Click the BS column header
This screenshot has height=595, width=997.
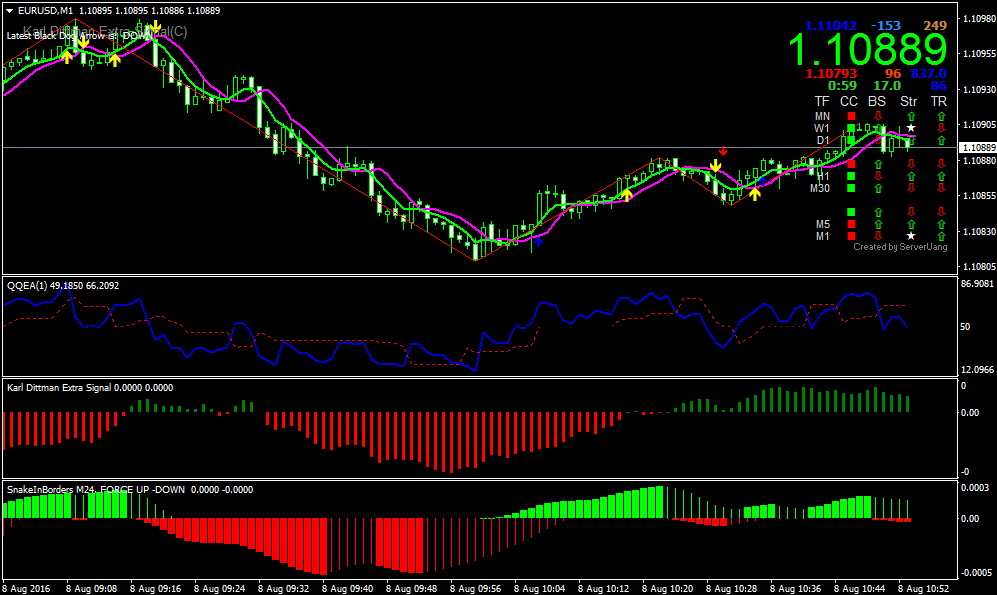point(877,101)
